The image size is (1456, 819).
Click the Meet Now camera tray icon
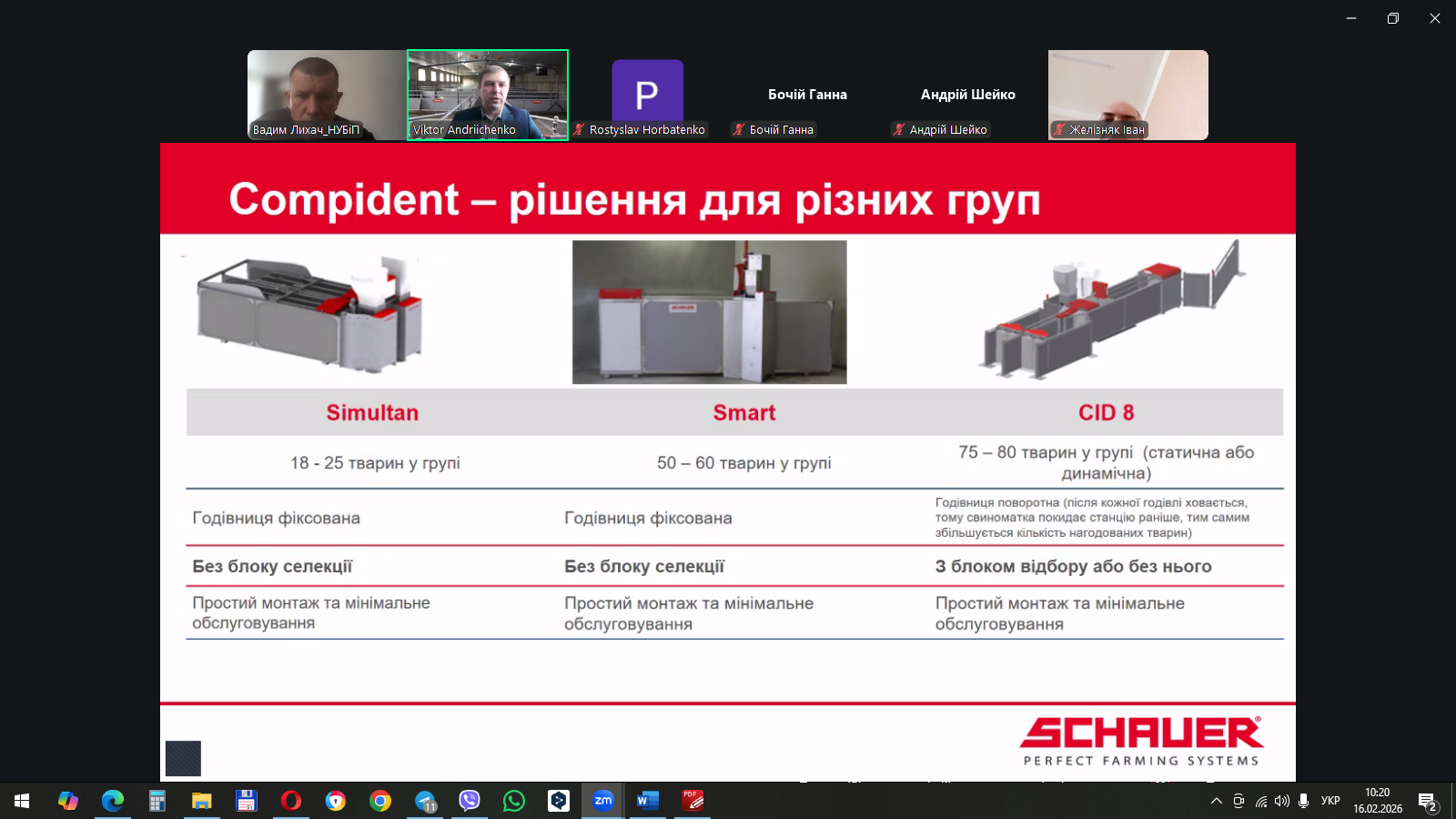click(x=1239, y=801)
